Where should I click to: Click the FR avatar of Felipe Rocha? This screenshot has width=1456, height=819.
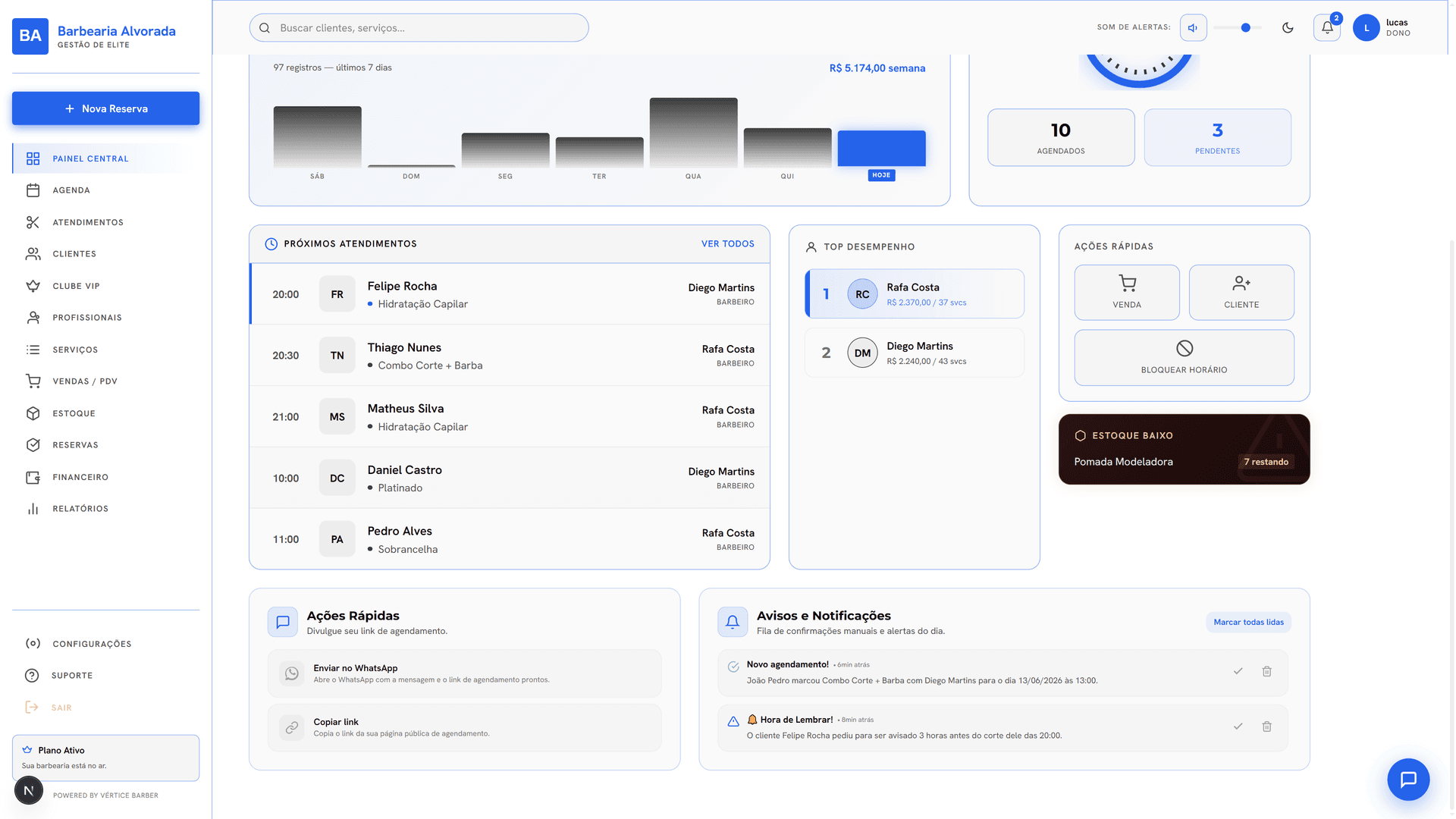click(337, 294)
